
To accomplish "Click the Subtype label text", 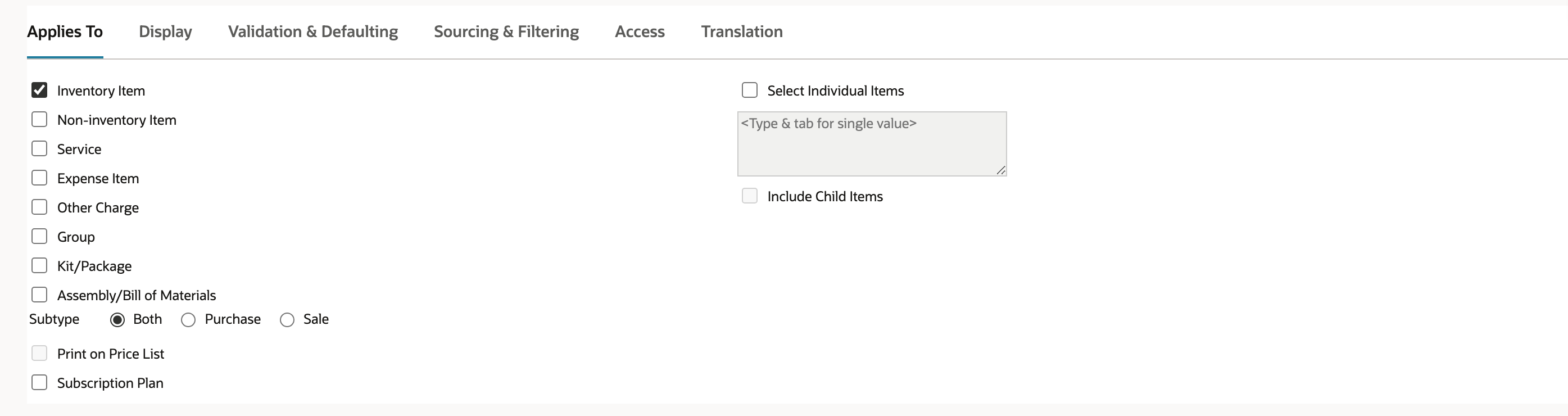I will pyautogui.click(x=54, y=319).
